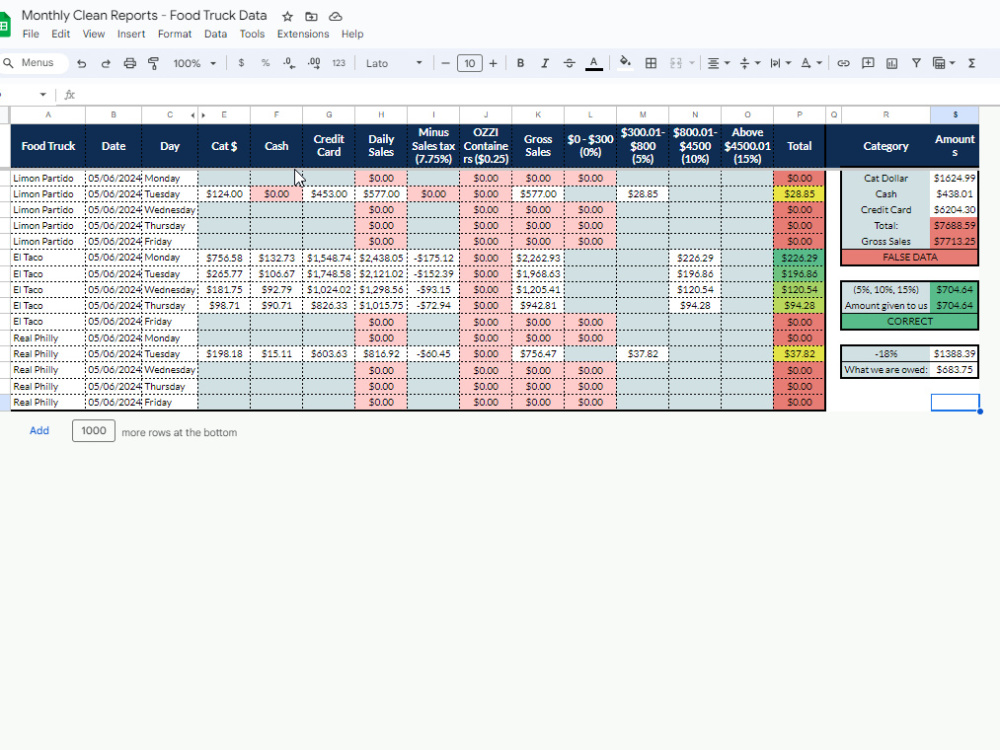Open the Lato font dropdown

[393, 63]
